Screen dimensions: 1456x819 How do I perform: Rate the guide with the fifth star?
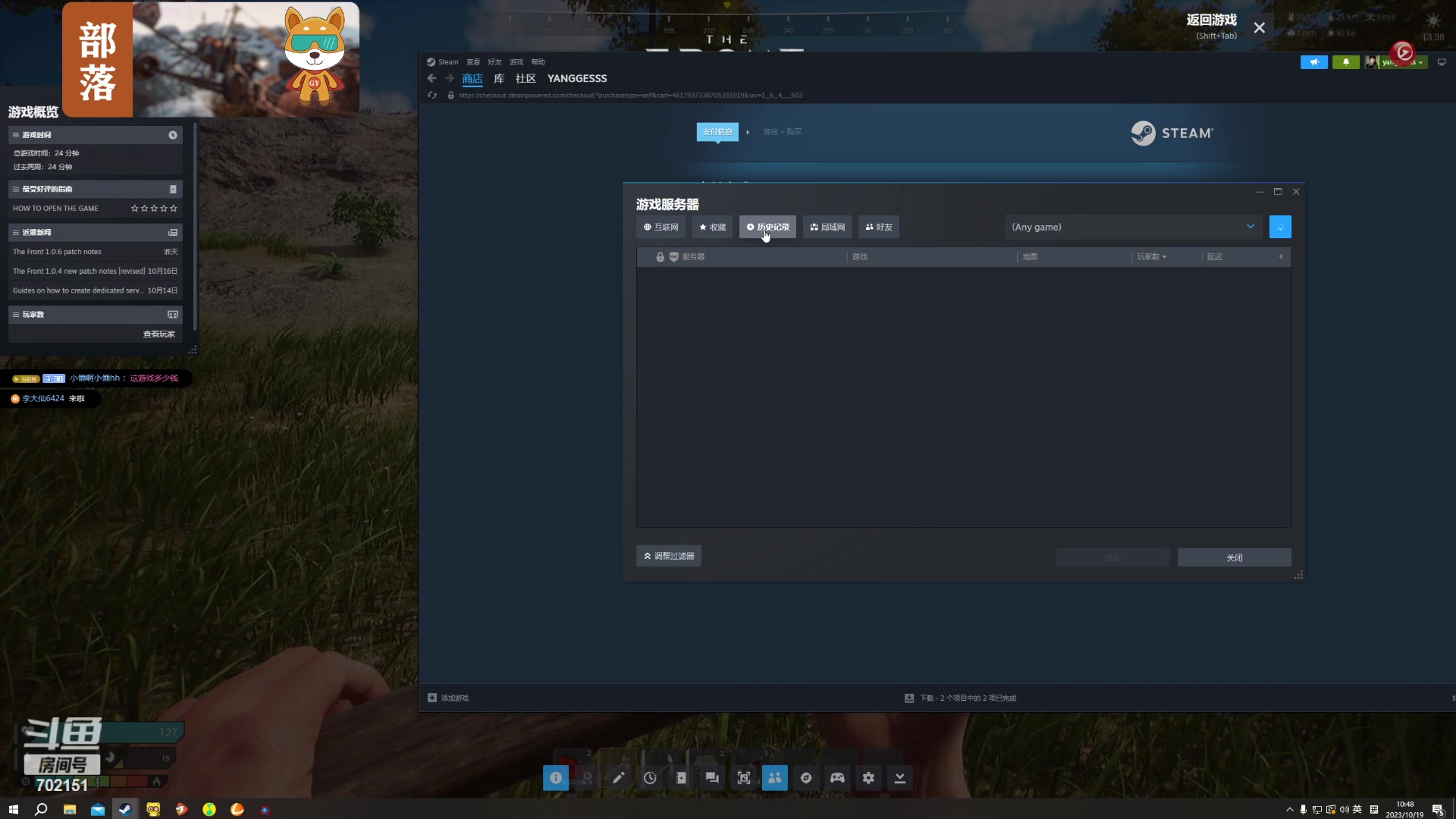[174, 209]
